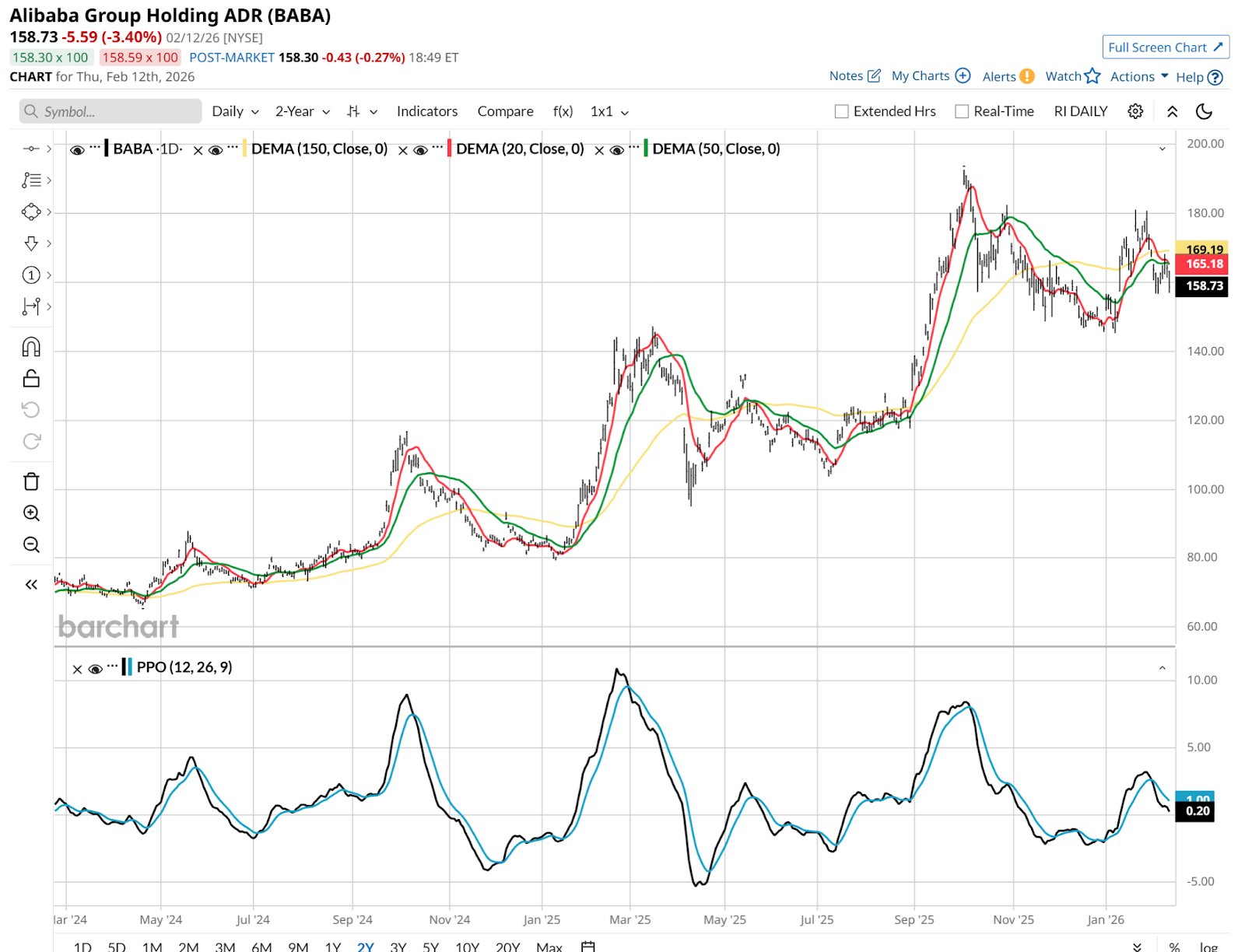Open the 1x1 chart layout dropdown

click(609, 111)
